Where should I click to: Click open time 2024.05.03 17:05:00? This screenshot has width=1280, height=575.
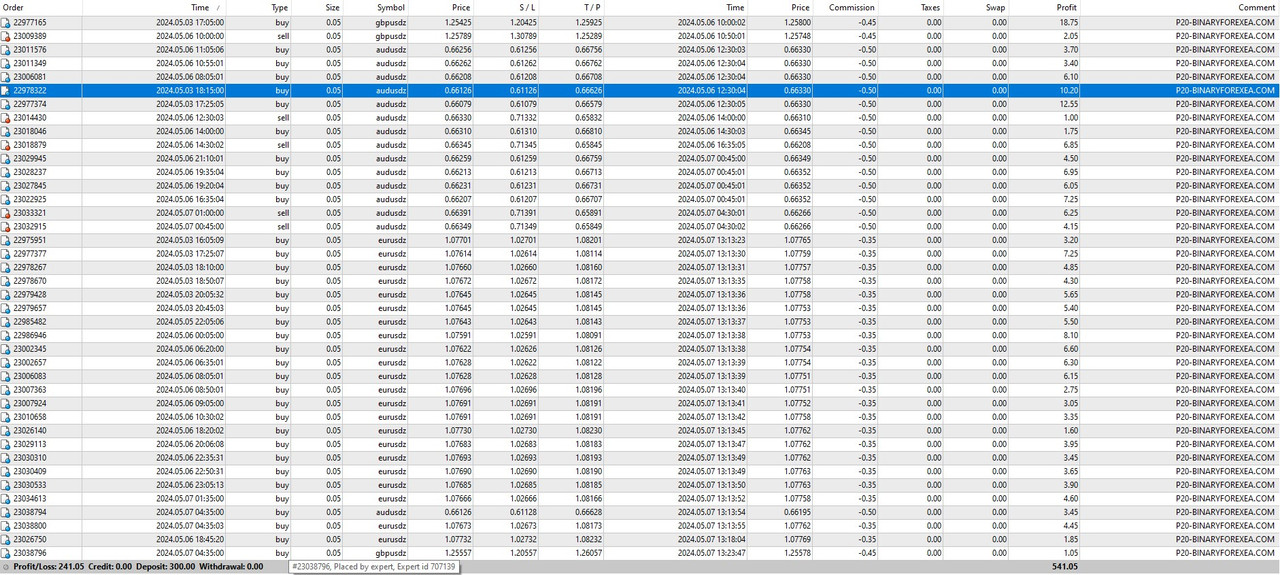point(190,22)
